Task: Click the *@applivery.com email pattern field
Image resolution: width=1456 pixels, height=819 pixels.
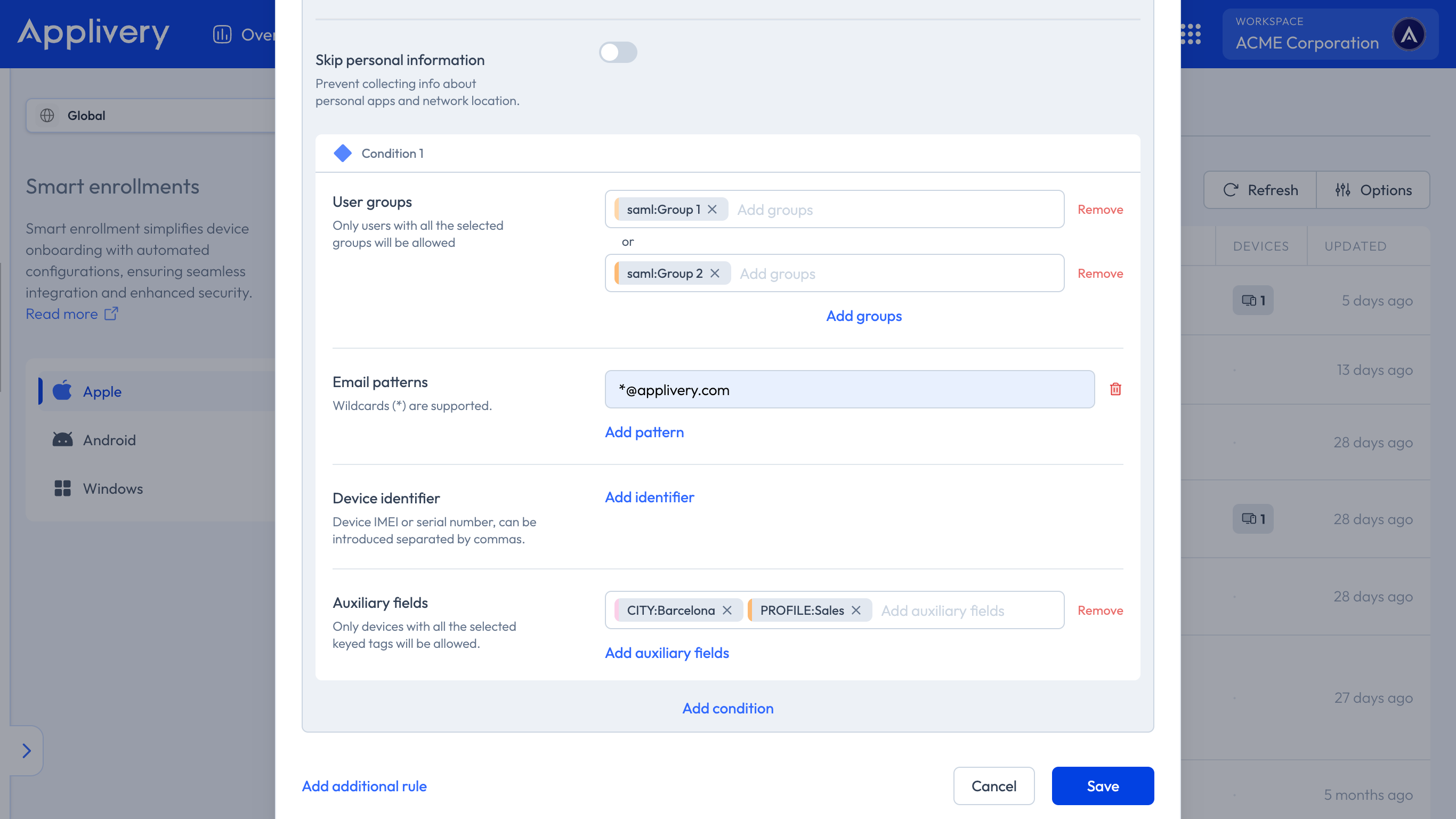Action: tap(849, 390)
